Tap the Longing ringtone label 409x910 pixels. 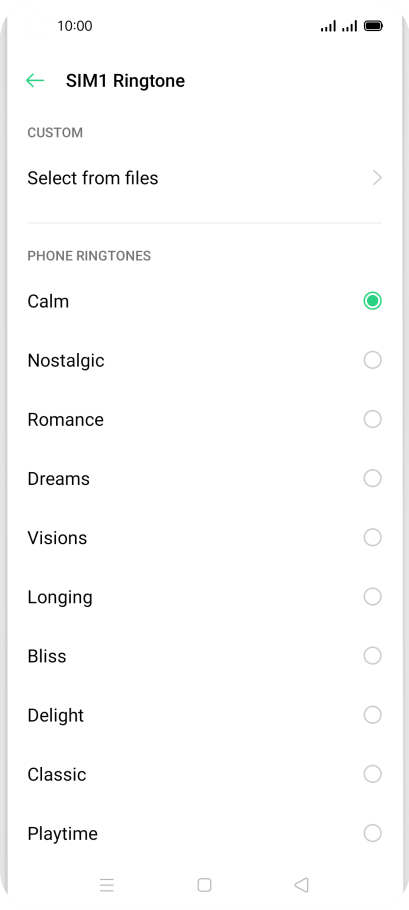[x=60, y=597]
